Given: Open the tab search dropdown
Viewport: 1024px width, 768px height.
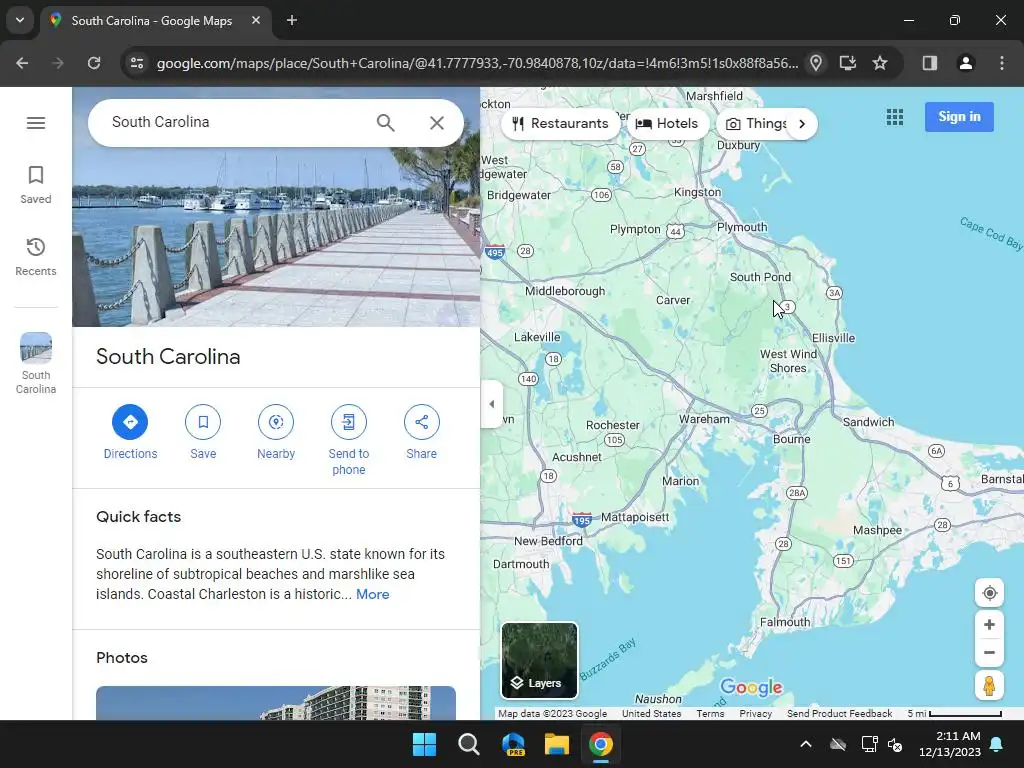Looking at the screenshot, I should coord(20,20).
